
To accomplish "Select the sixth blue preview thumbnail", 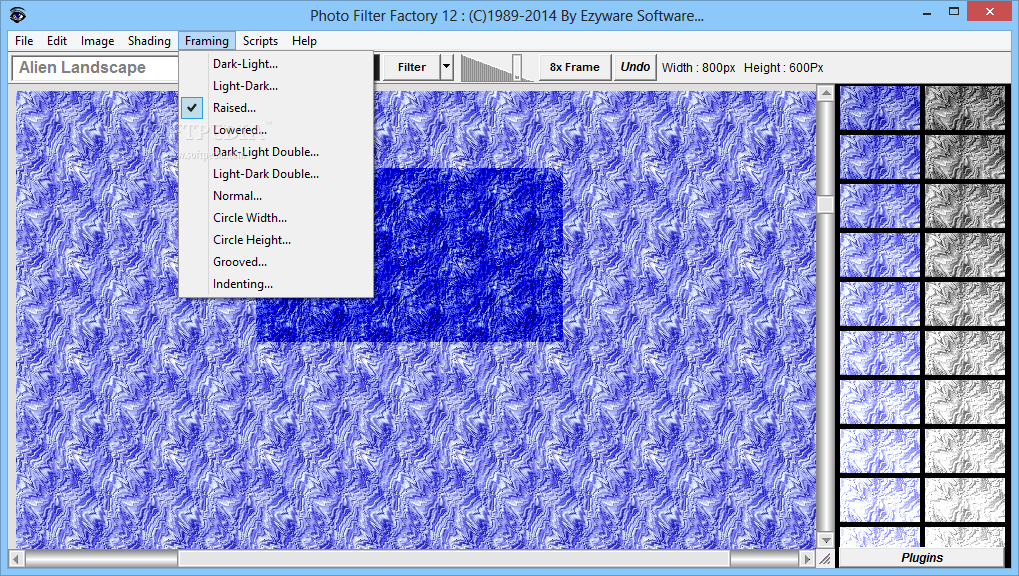I will 880,353.
